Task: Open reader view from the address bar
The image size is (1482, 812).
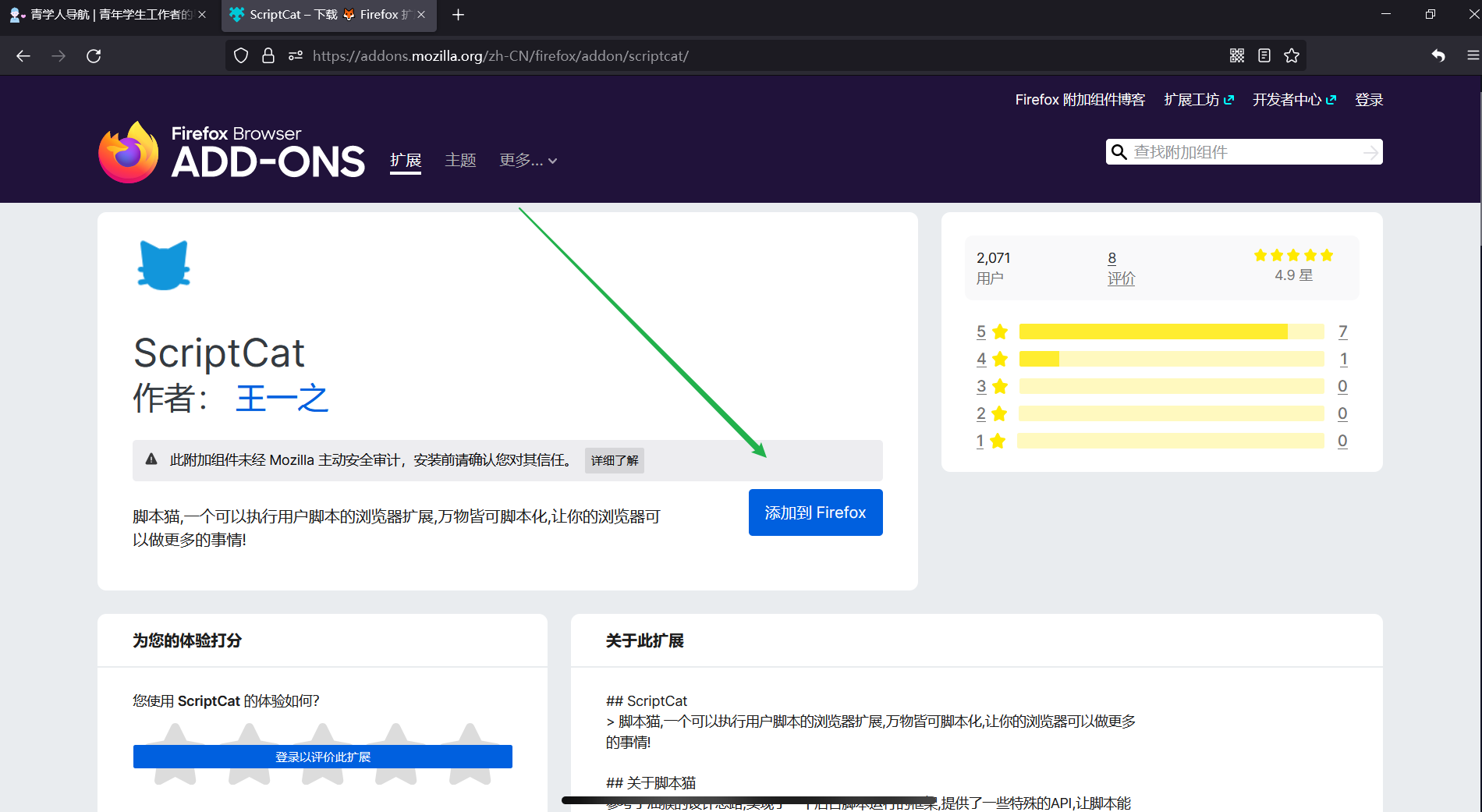Action: (1264, 55)
